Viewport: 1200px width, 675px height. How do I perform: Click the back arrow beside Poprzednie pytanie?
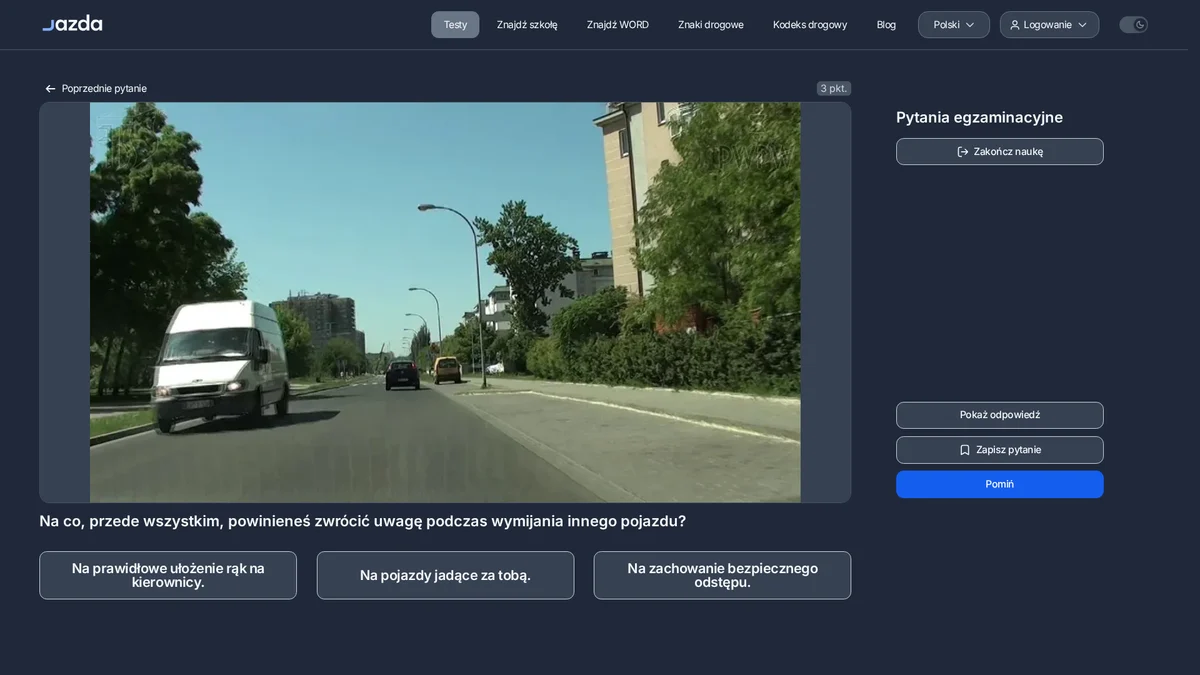coord(50,89)
